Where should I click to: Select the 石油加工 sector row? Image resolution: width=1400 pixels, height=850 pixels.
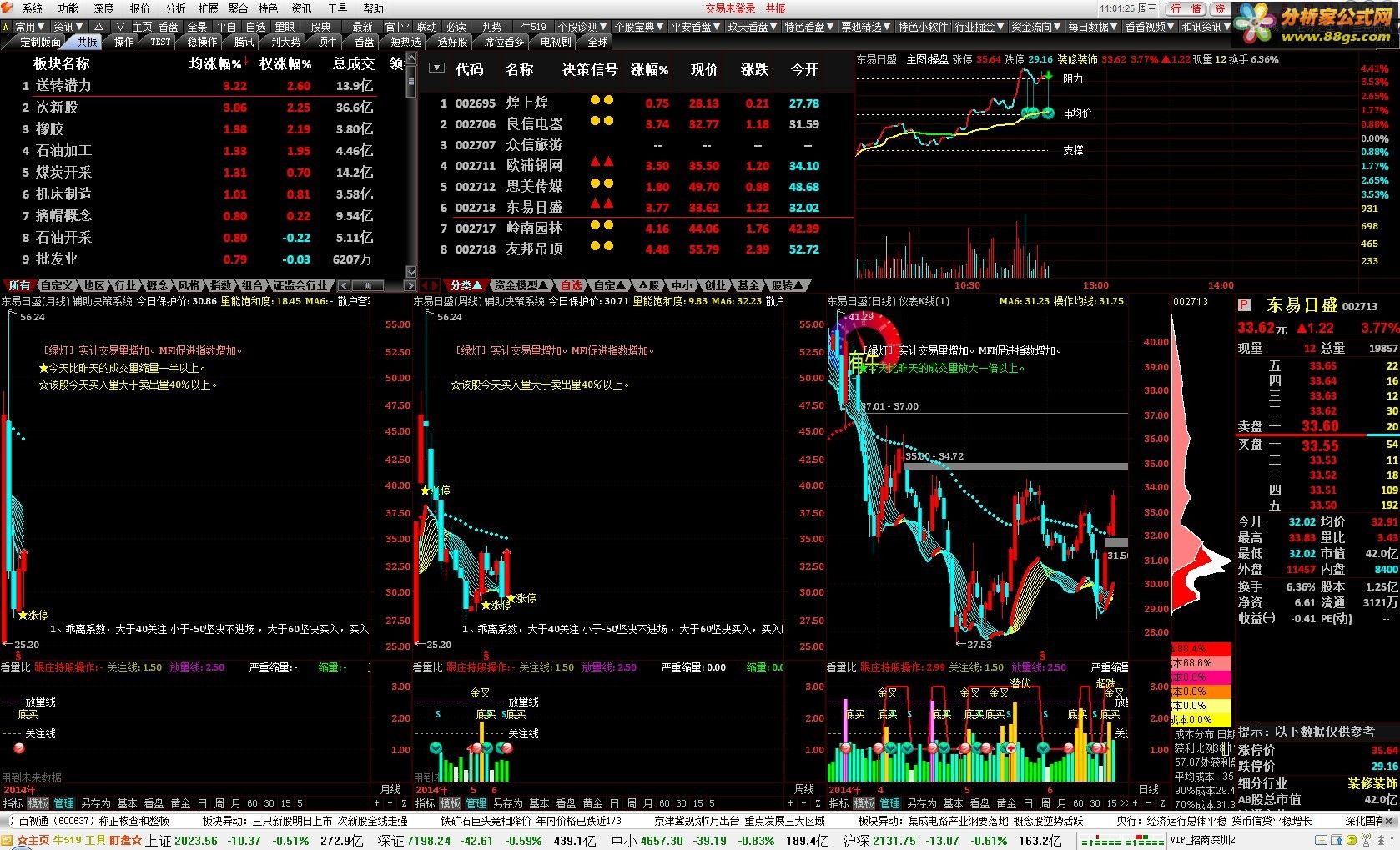pos(203,151)
